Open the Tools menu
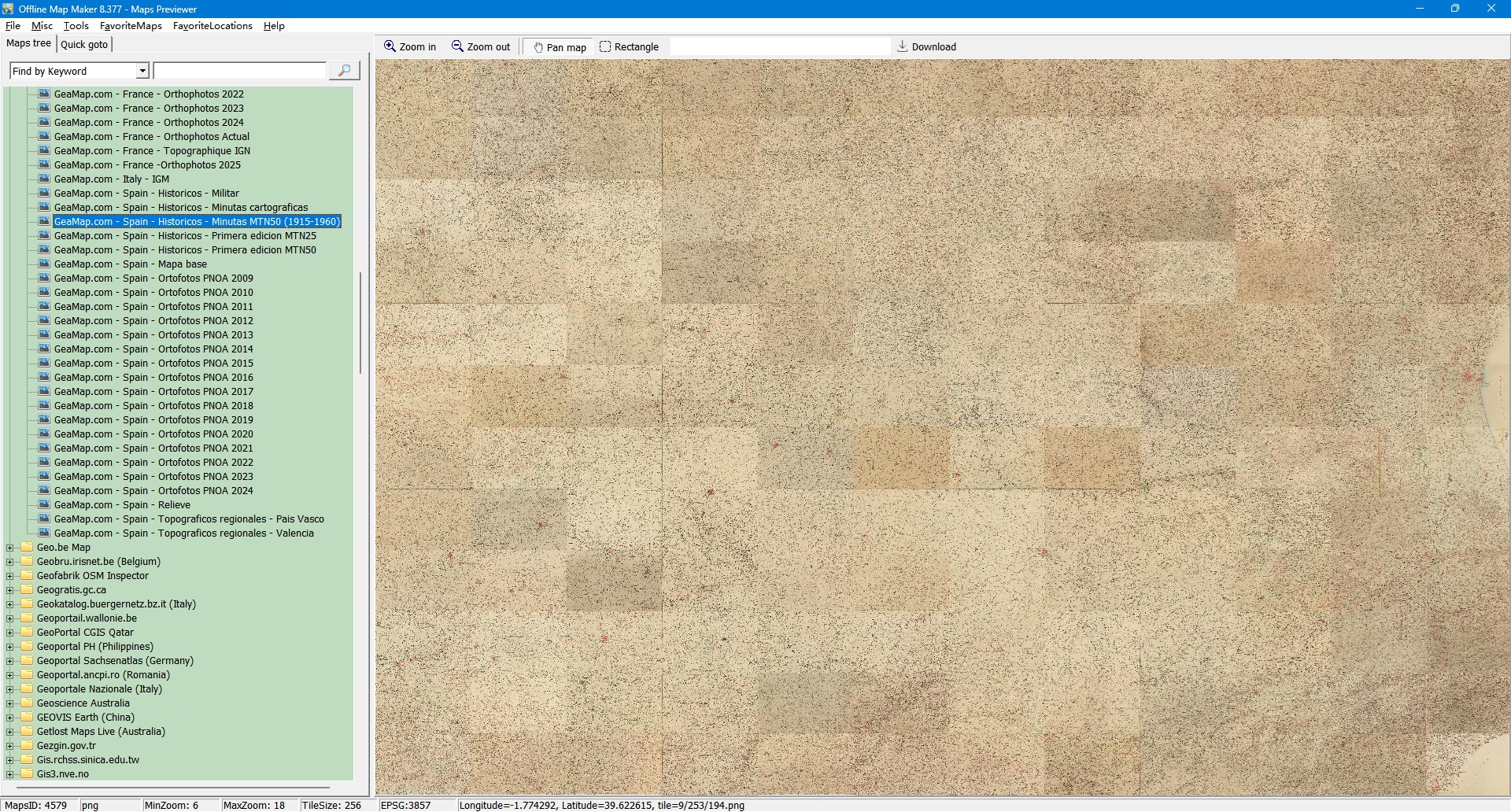 [76, 26]
